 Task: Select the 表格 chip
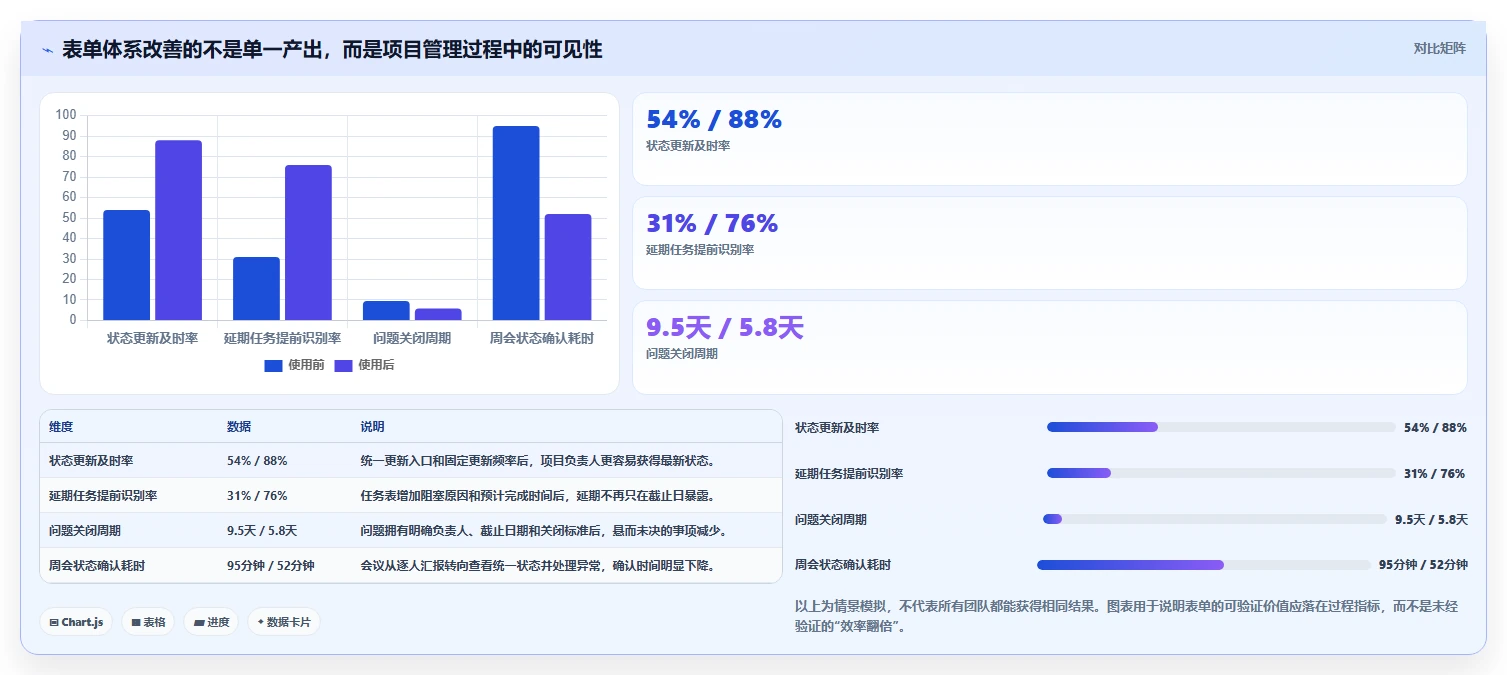pyautogui.click(x=148, y=622)
